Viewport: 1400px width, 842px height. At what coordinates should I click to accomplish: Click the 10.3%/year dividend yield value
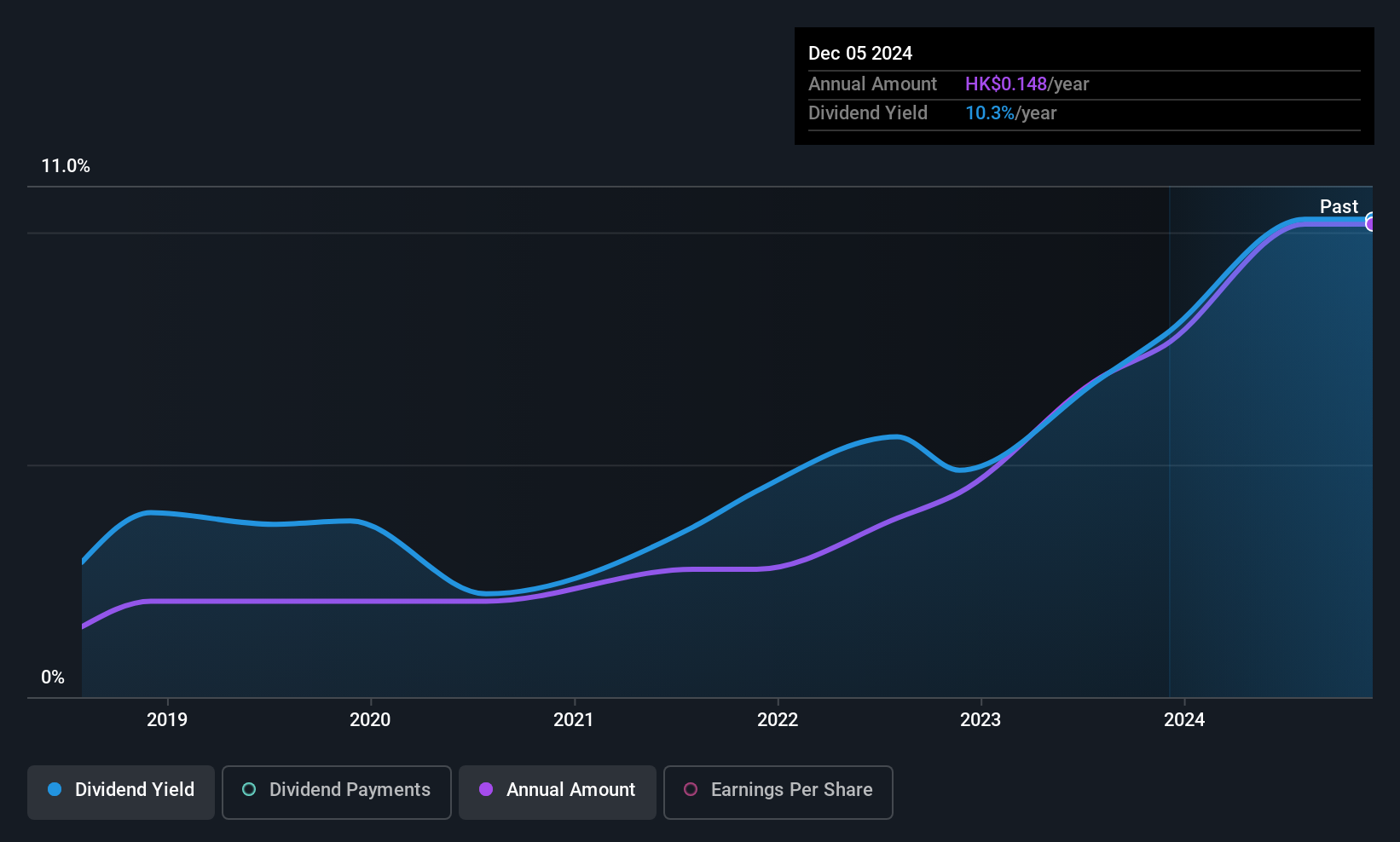click(1010, 113)
